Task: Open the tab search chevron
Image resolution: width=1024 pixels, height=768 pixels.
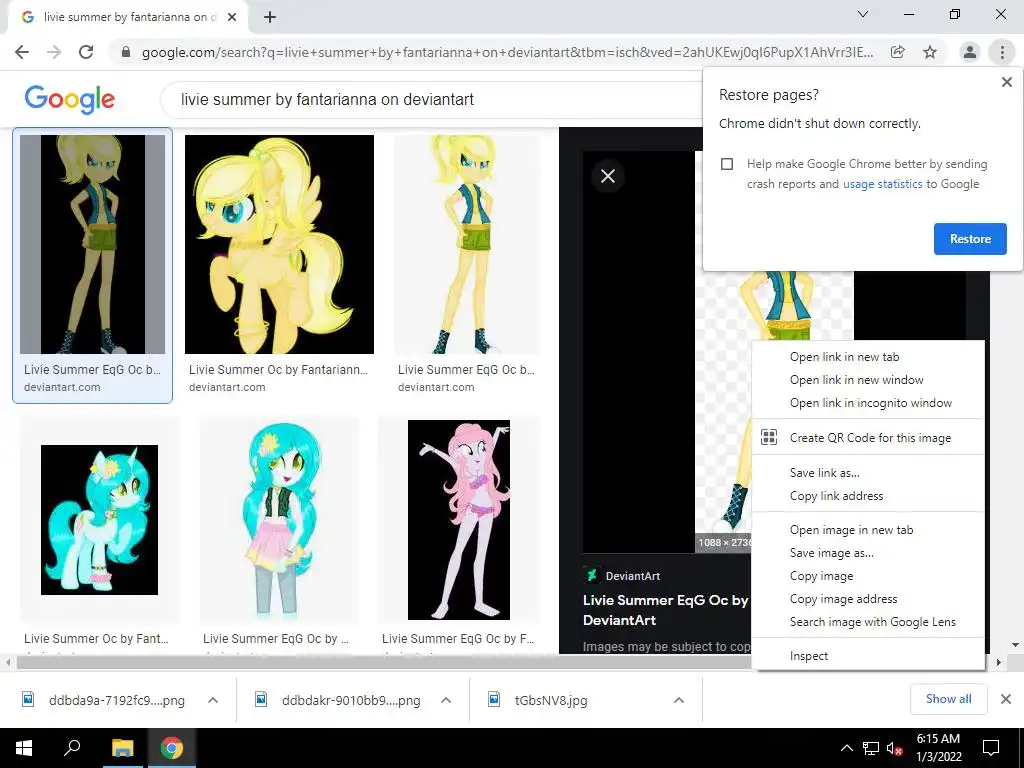Action: click(863, 14)
